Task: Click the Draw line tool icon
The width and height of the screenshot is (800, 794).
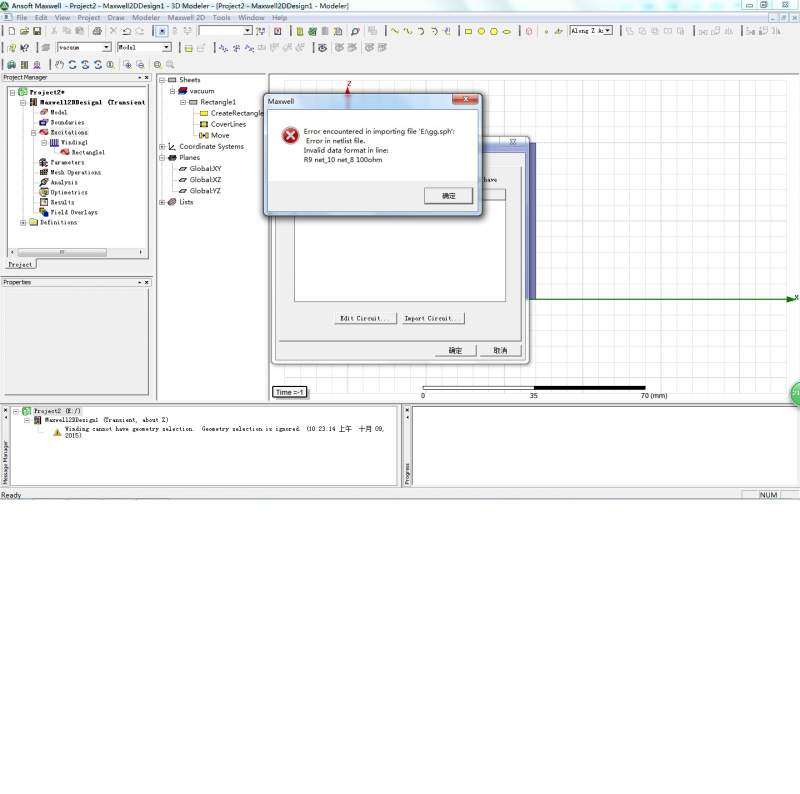Action: coord(394,31)
